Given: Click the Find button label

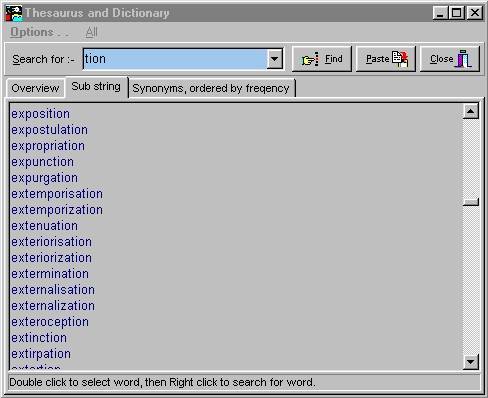Looking at the screenshot, I should (334, 59).
